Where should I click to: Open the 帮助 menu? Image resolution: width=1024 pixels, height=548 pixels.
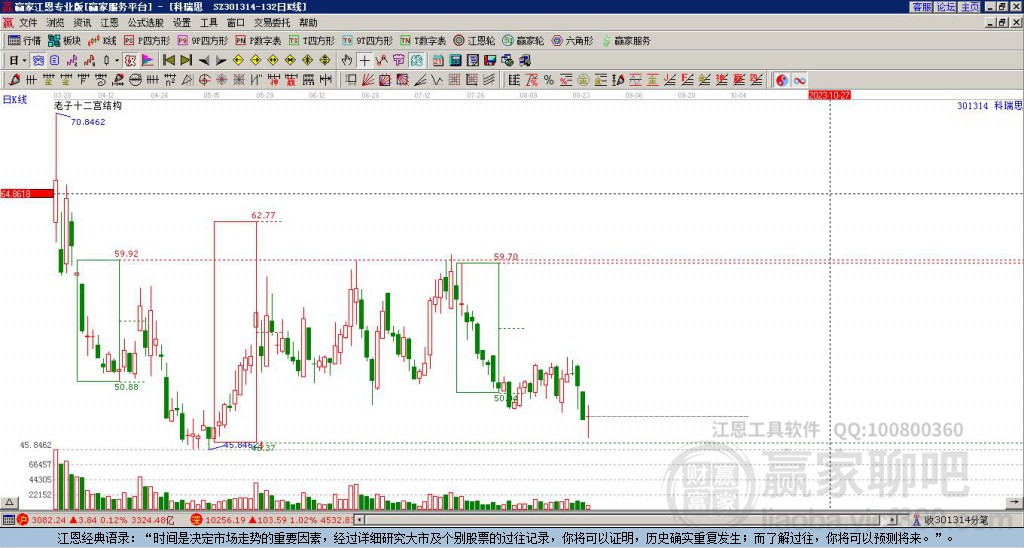308,23
